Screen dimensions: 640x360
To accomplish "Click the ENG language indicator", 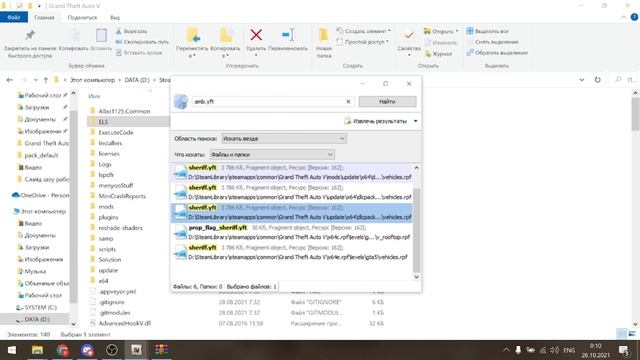I will pos(569,350).
